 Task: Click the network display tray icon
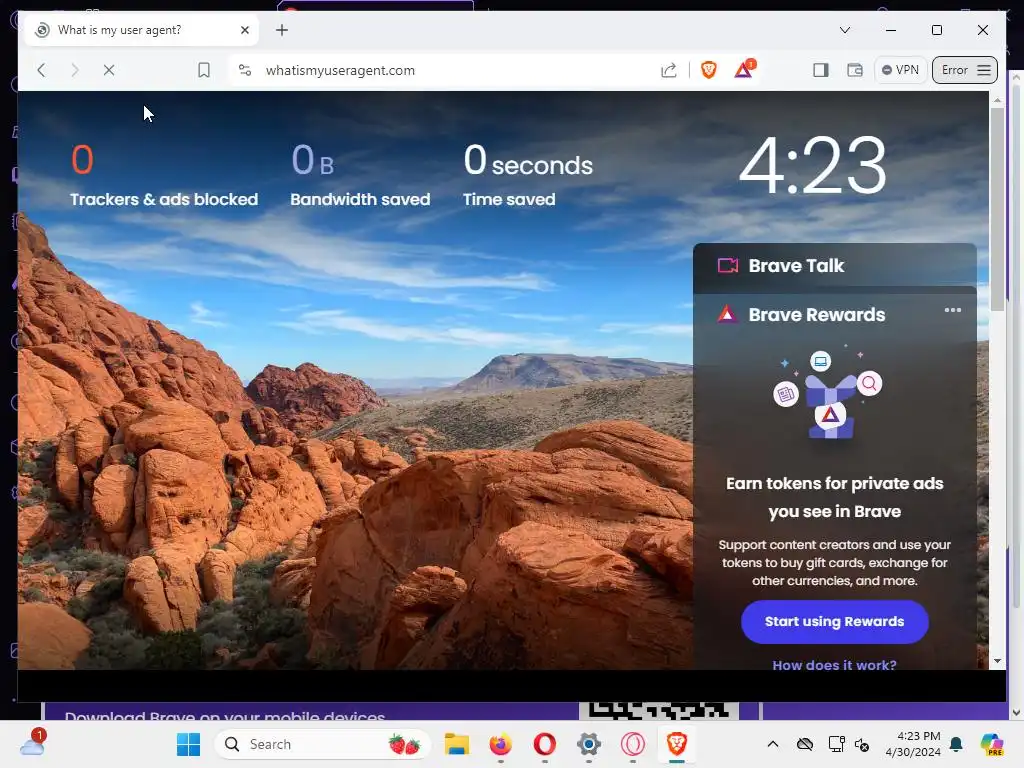point(836,744)
